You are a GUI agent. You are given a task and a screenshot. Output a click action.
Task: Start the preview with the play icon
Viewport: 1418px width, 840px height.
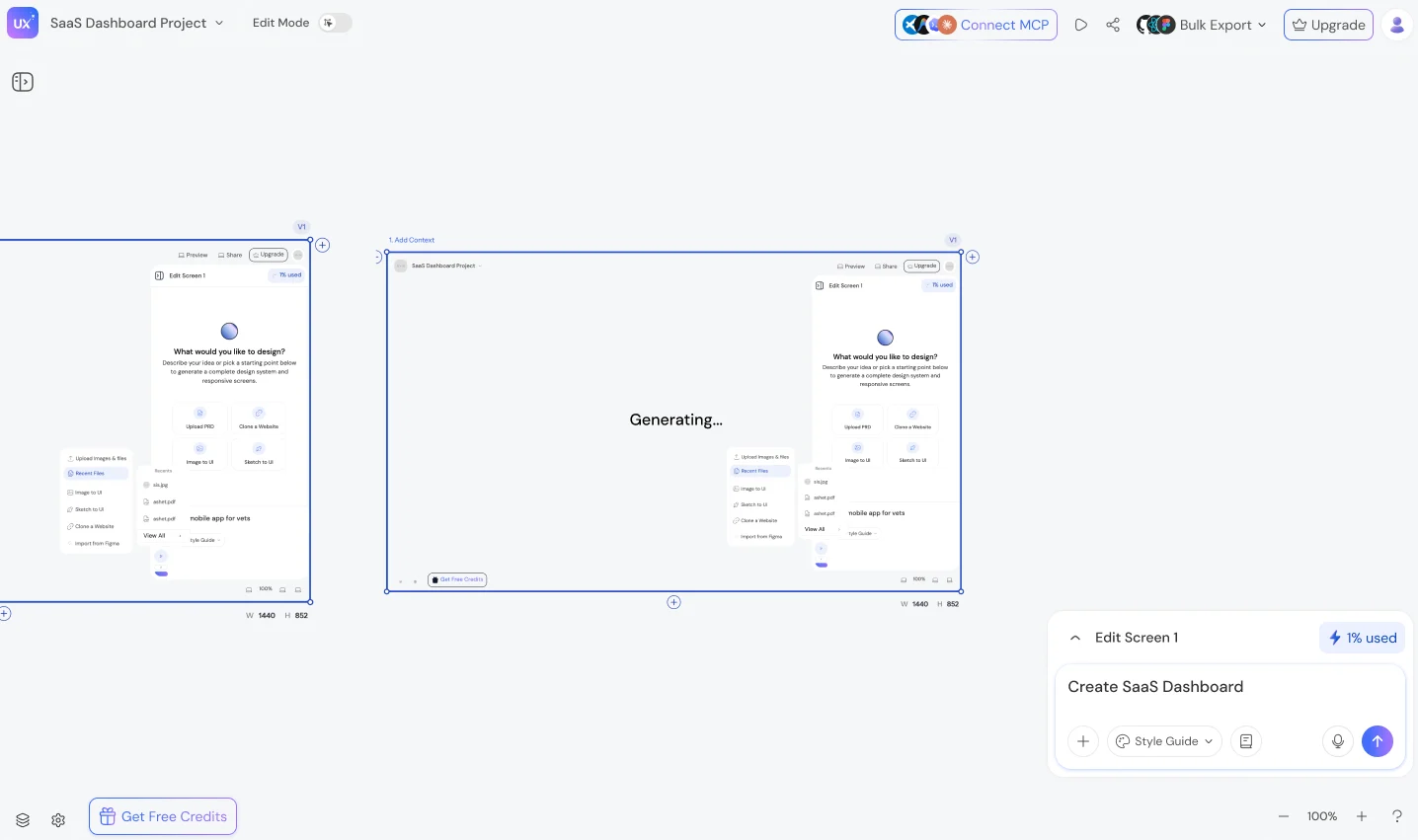click(x=1081, y=25)
